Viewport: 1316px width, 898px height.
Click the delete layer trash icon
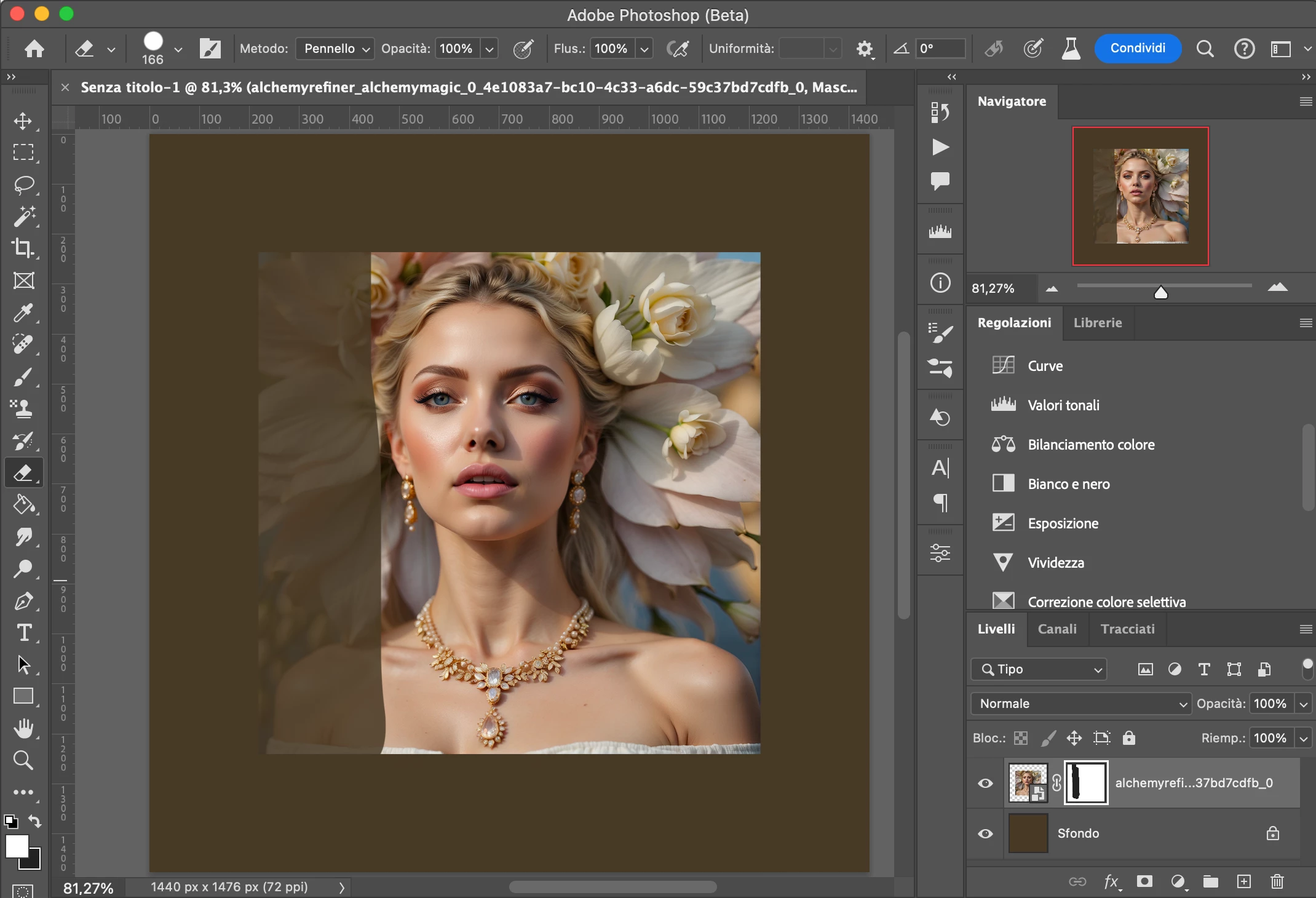[1277, 881]
